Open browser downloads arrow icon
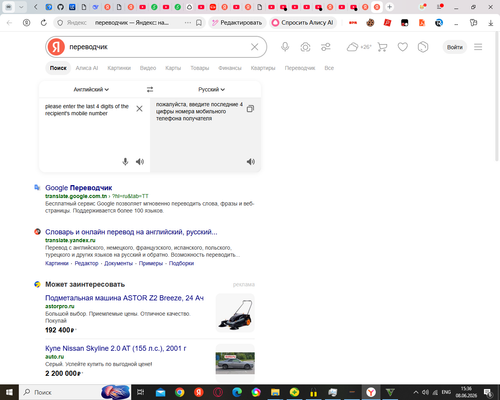 [x=490, y=23]
